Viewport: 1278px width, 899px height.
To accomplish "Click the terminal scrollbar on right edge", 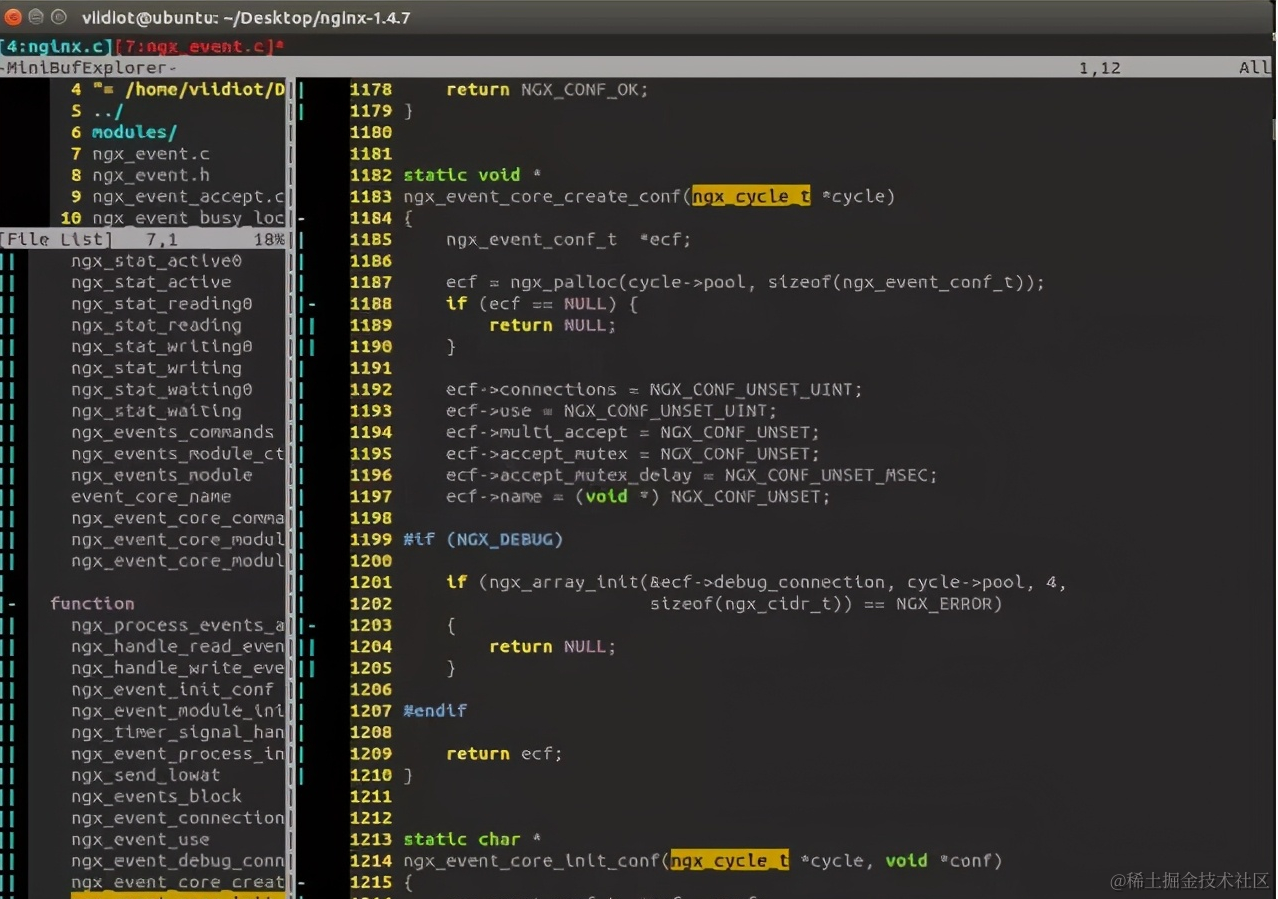I will (1274, 130).
